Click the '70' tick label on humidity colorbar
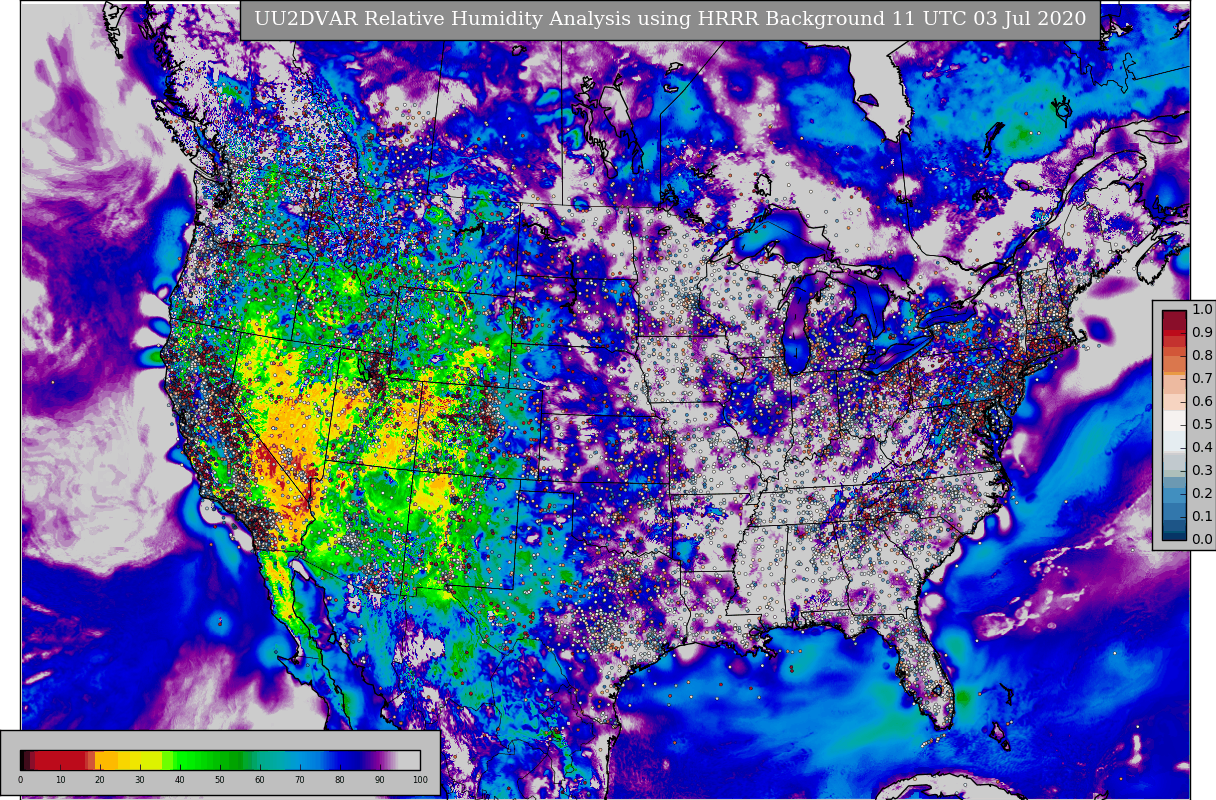The image size is (1216, 800). (300, 779)
